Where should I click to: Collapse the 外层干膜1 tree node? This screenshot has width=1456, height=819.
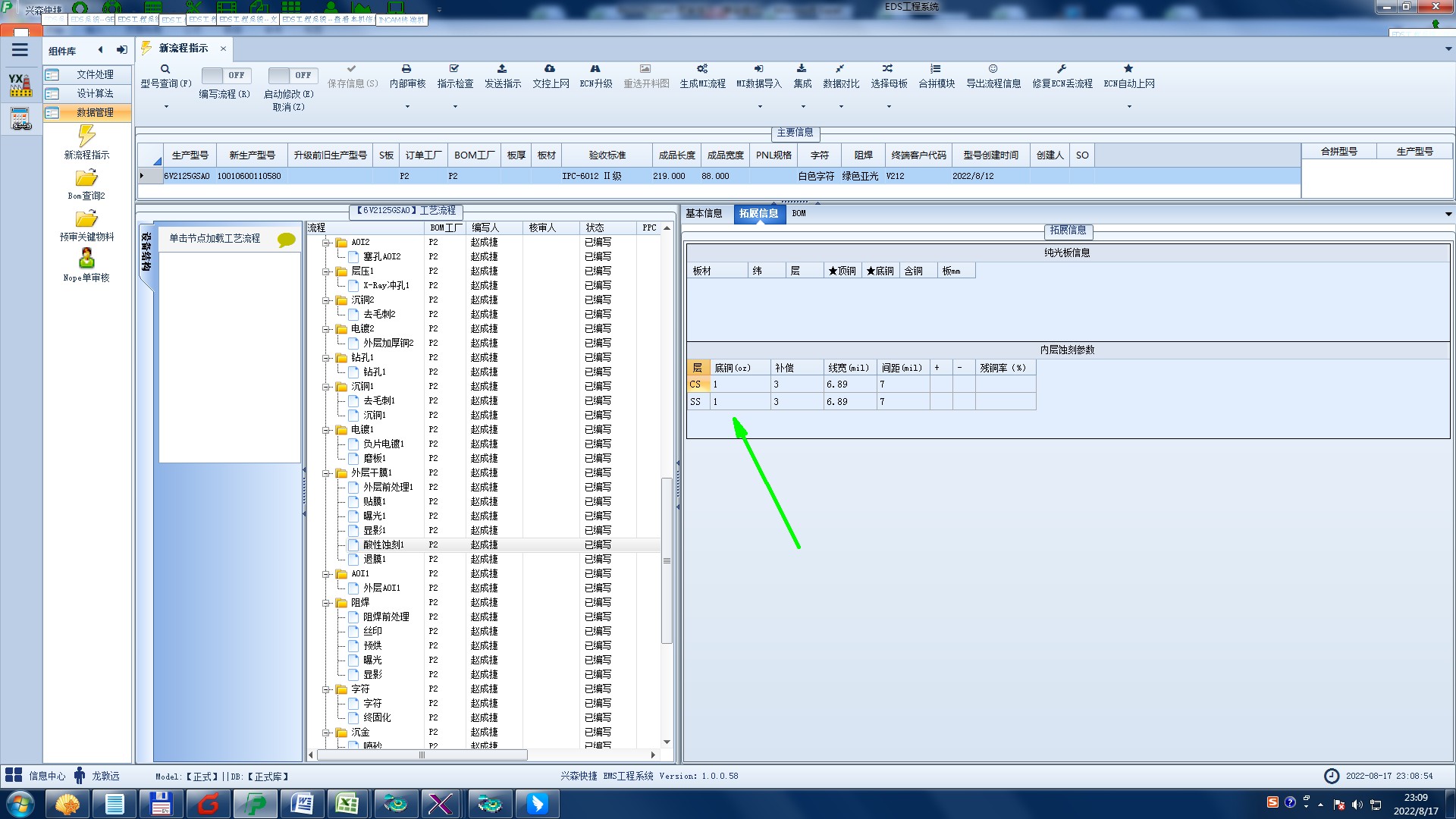pos(326,473)
